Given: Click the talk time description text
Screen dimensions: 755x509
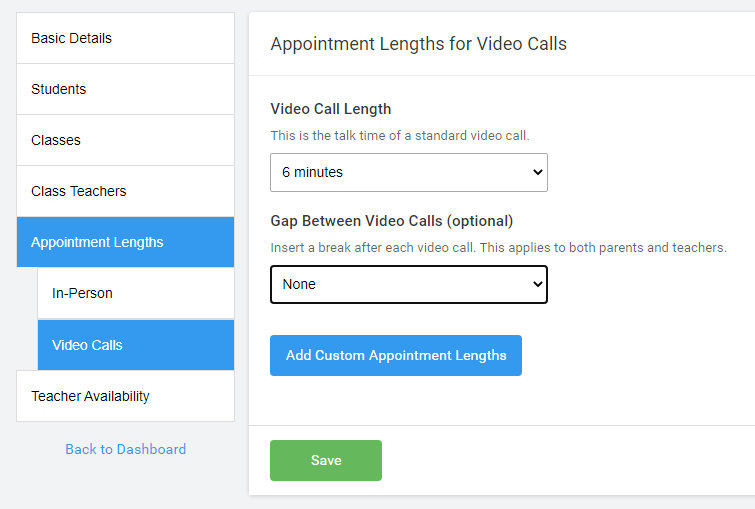Looking at the screenshot, I should click(400, 135).
